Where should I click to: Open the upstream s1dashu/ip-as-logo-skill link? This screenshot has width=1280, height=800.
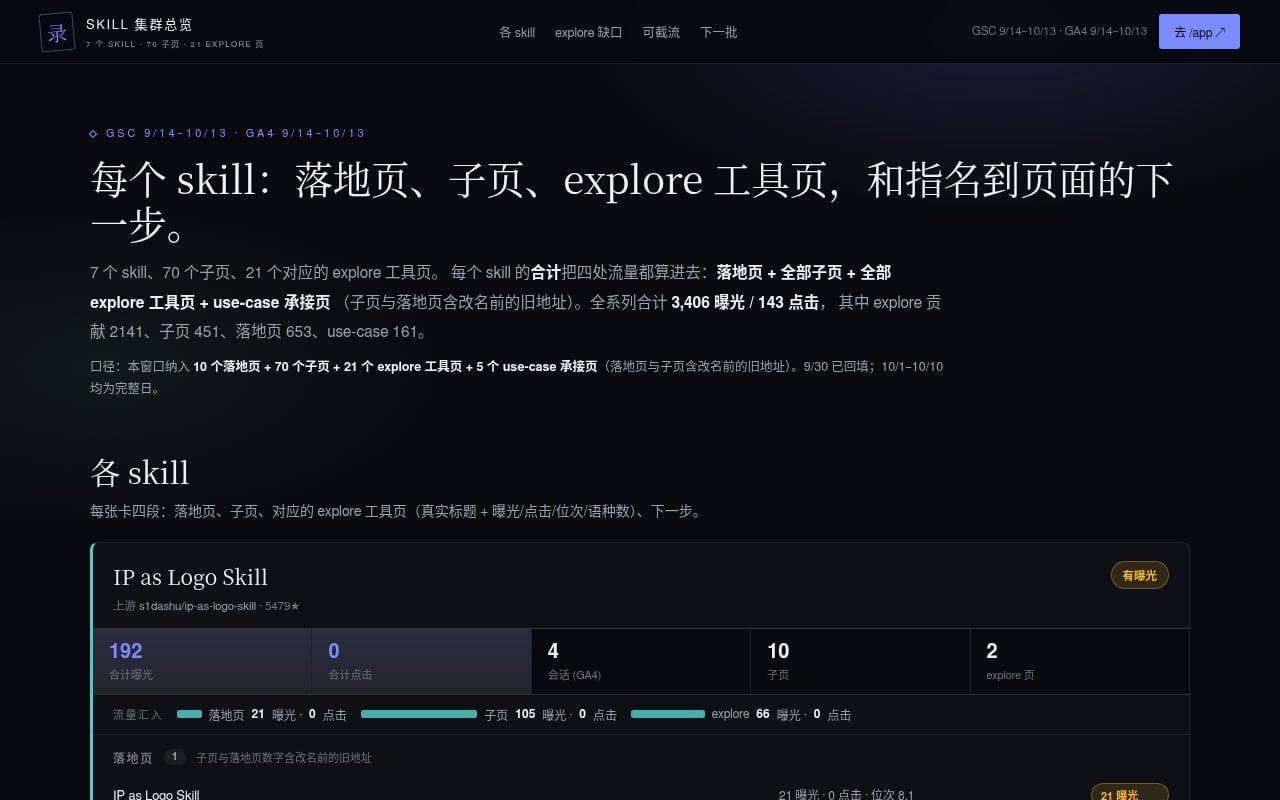[197, 606]
